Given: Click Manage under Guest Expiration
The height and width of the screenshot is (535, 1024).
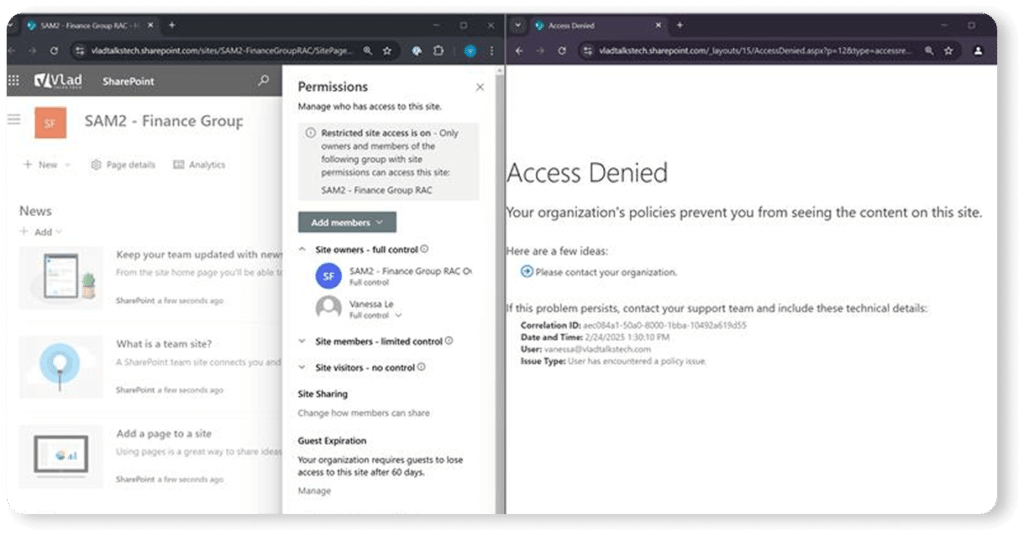Looking at the screenshot, I should tap(314, 491).
